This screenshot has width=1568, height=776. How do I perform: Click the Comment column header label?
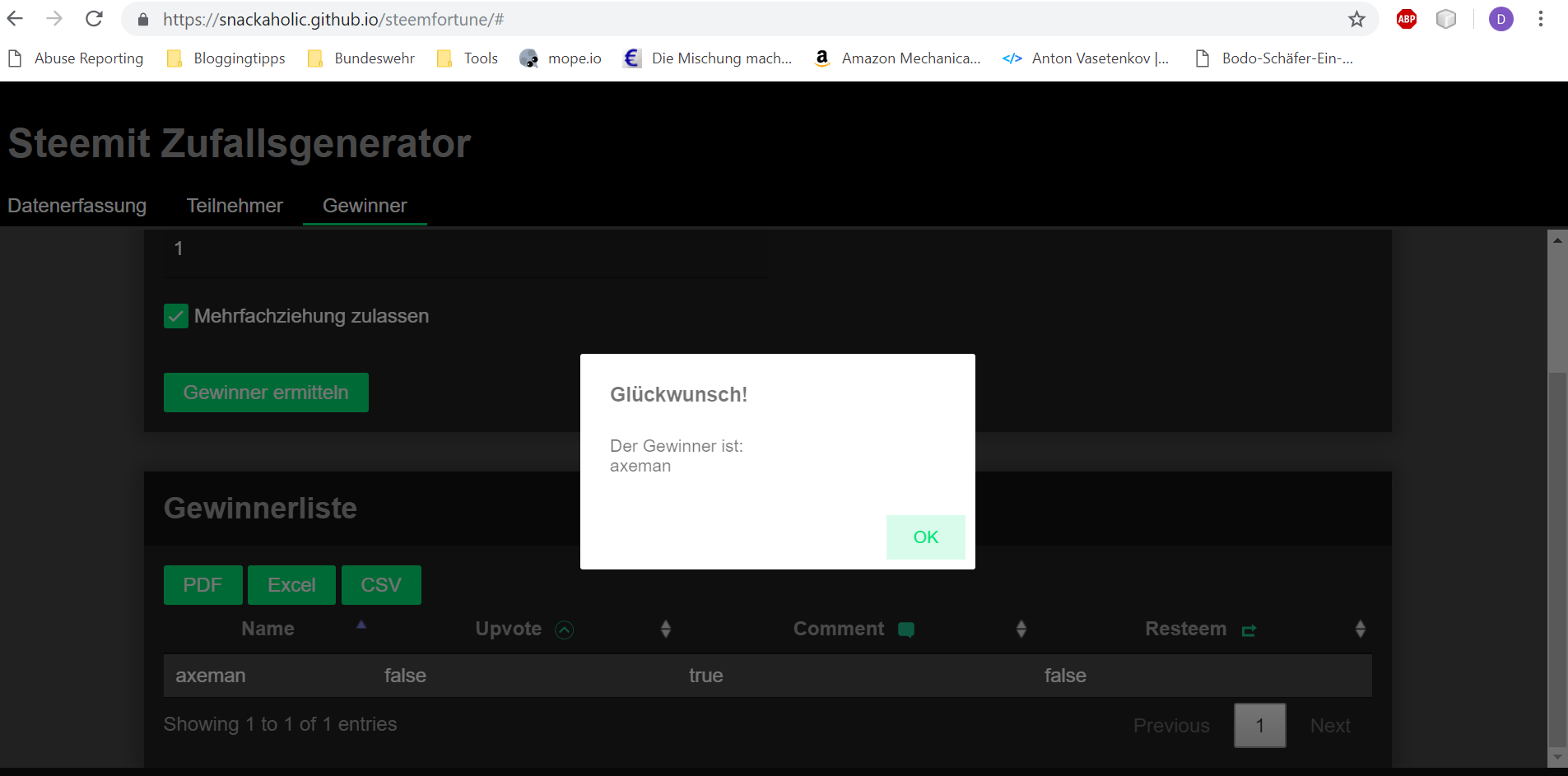(x=839, y=629)
